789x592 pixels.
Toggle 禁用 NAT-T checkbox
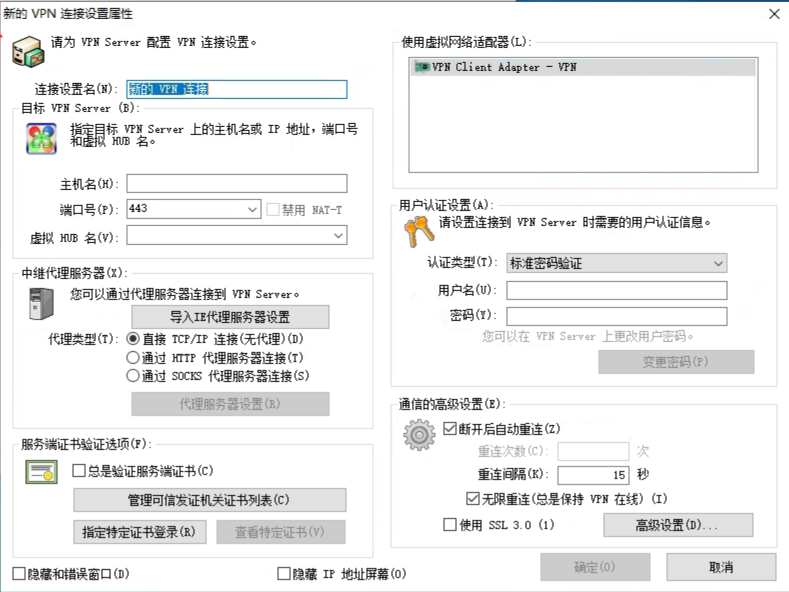click(x=273, y=209)
